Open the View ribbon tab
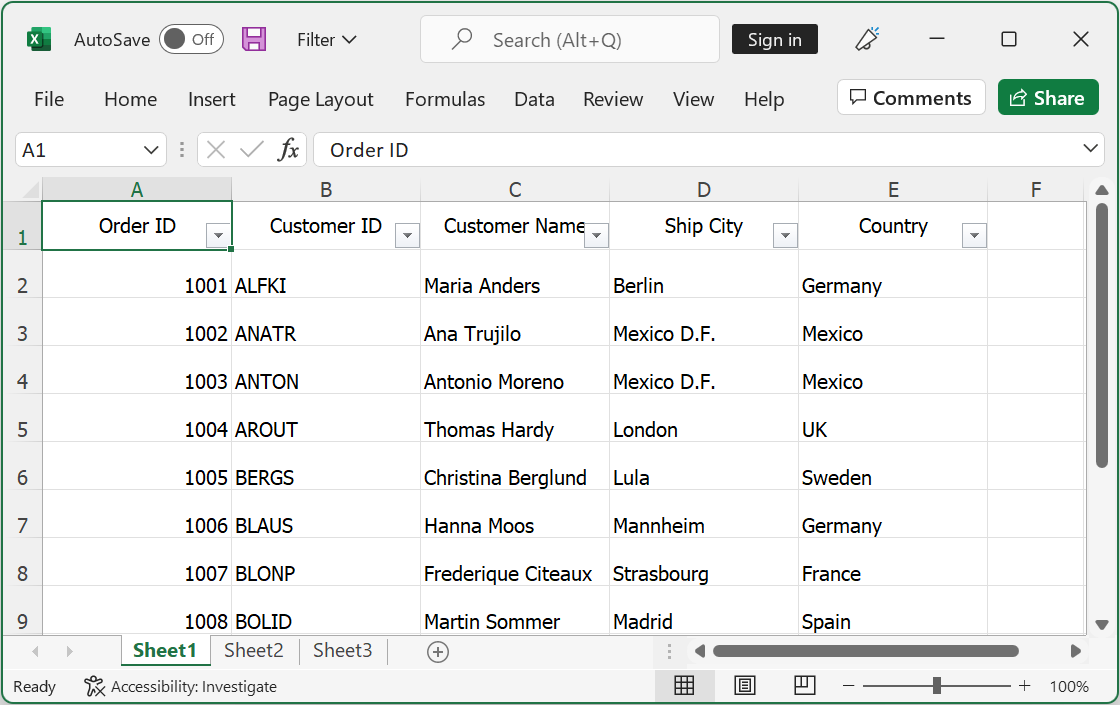This screenshot has width=1120, height=705. [x=693, y=99]
